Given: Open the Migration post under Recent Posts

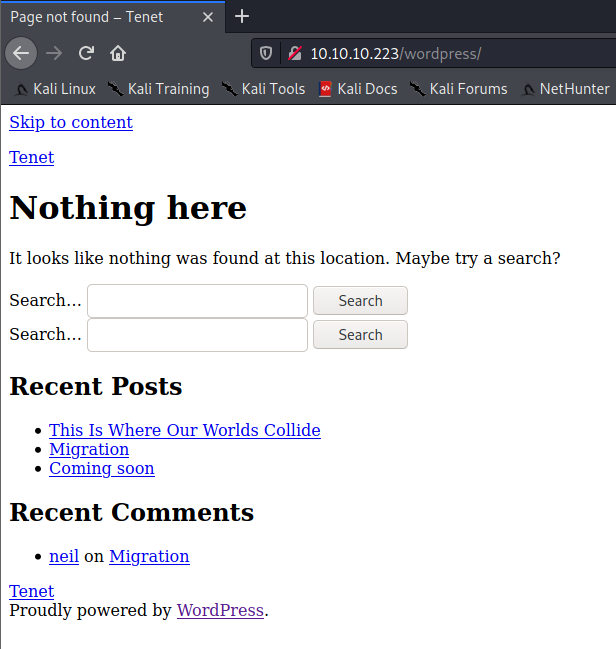Looking at the screenshot, I should coord(89,449).
